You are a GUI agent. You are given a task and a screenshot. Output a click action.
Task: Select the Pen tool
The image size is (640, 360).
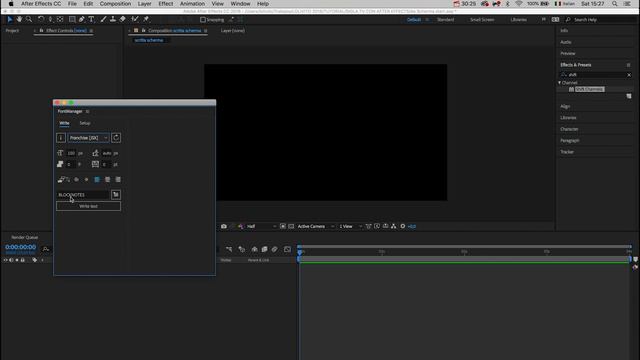click(82, 19)
